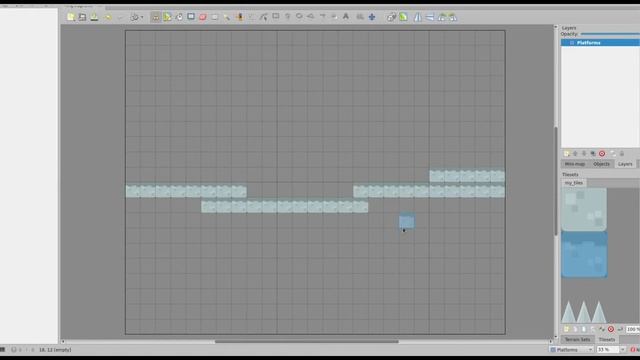Image resolution: width=640 pixels, height=360 pixels.
Task: Select the Terrain Brush tool
Action: (167, 17)
